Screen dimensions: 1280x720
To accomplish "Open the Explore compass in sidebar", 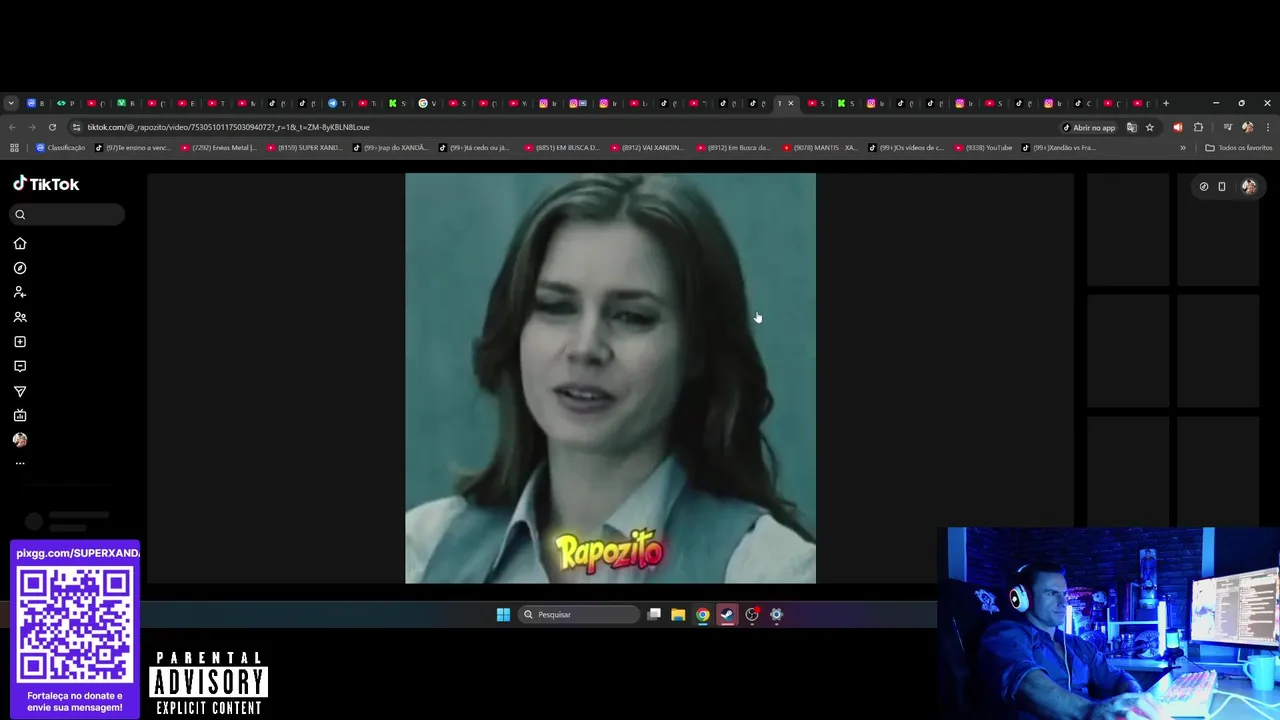I will (20, 268).
